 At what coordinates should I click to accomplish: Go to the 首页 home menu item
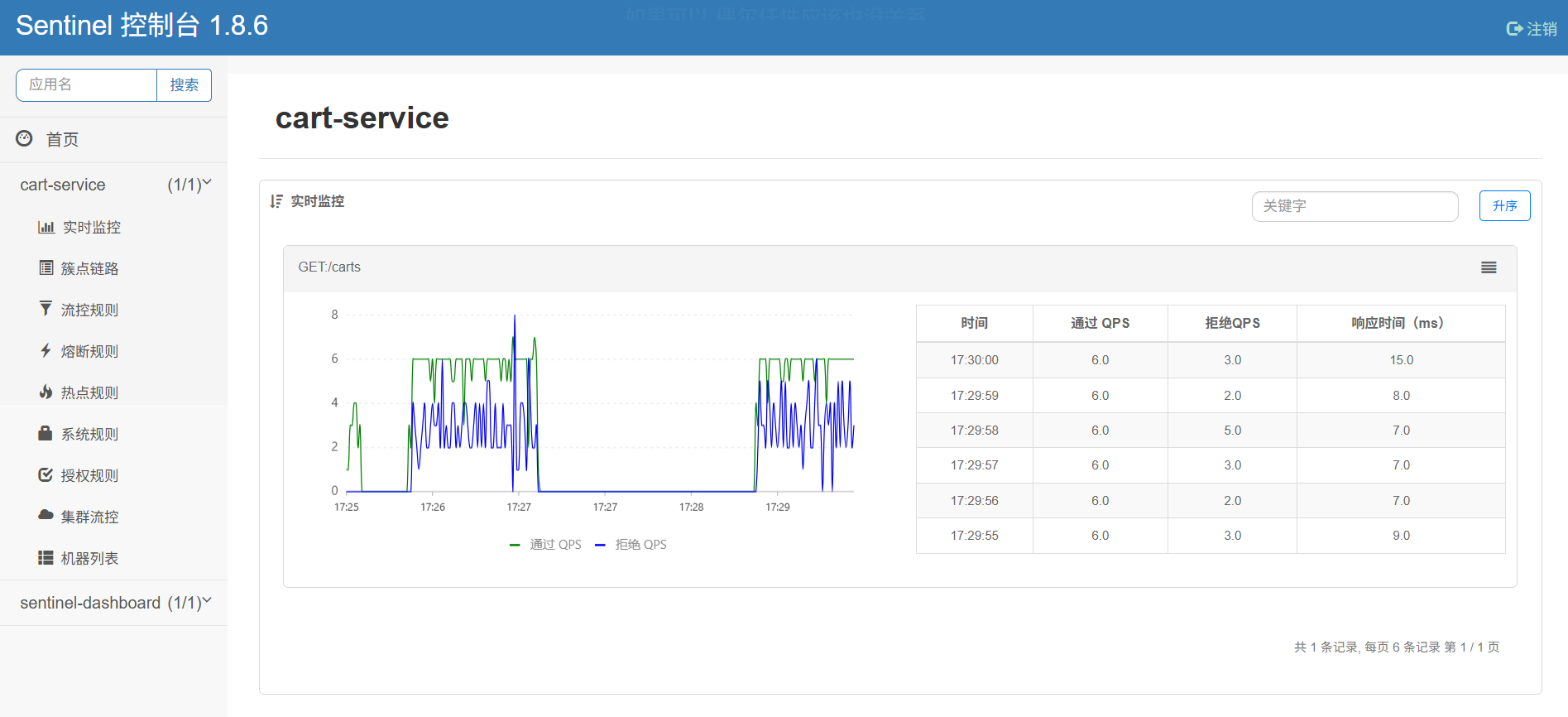click(113, 139)
